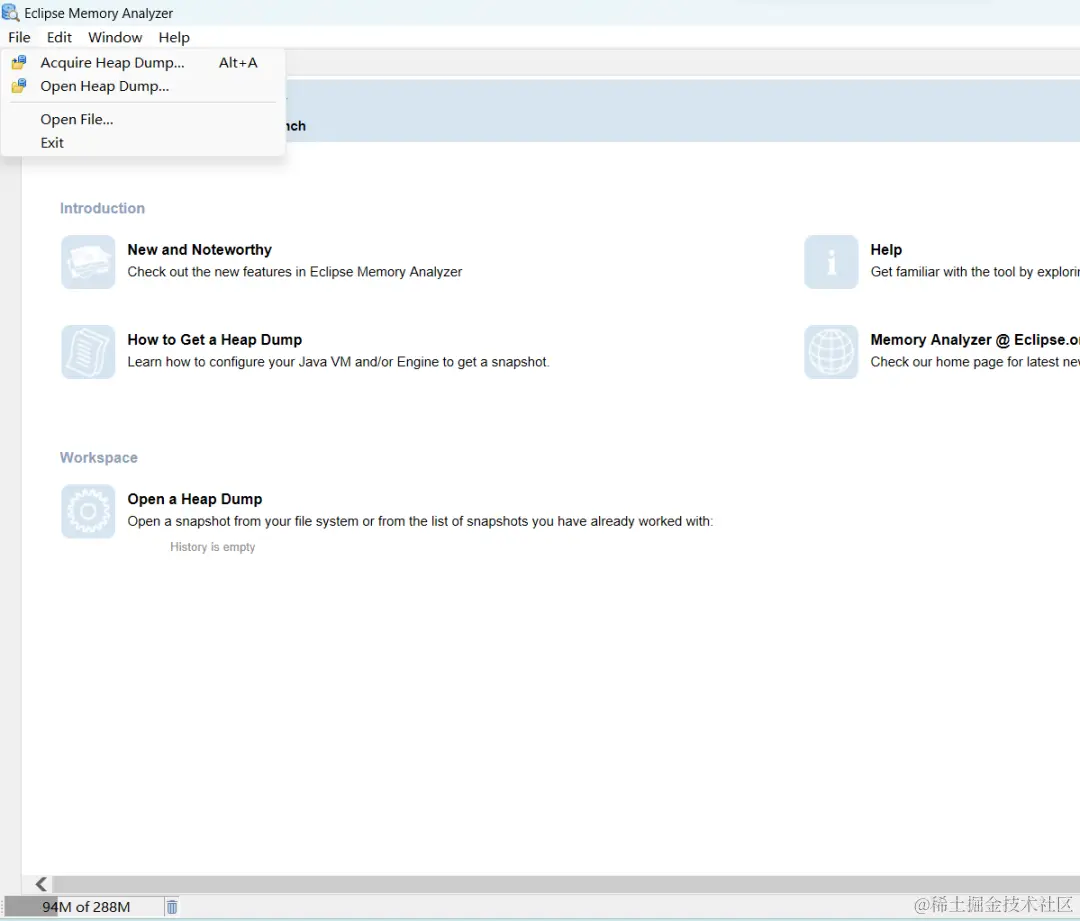Click the Open a Heap Dump link

coord(195,499)
